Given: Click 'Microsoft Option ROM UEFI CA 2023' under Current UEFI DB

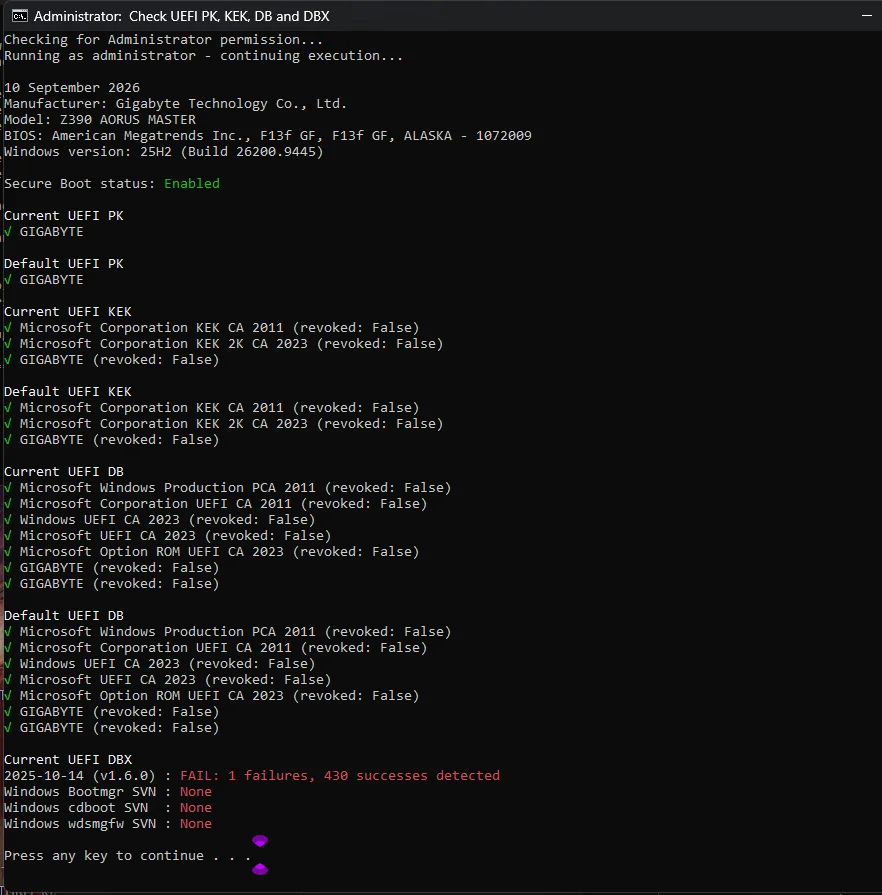Looking at the screenshot, I should point(152,551).
